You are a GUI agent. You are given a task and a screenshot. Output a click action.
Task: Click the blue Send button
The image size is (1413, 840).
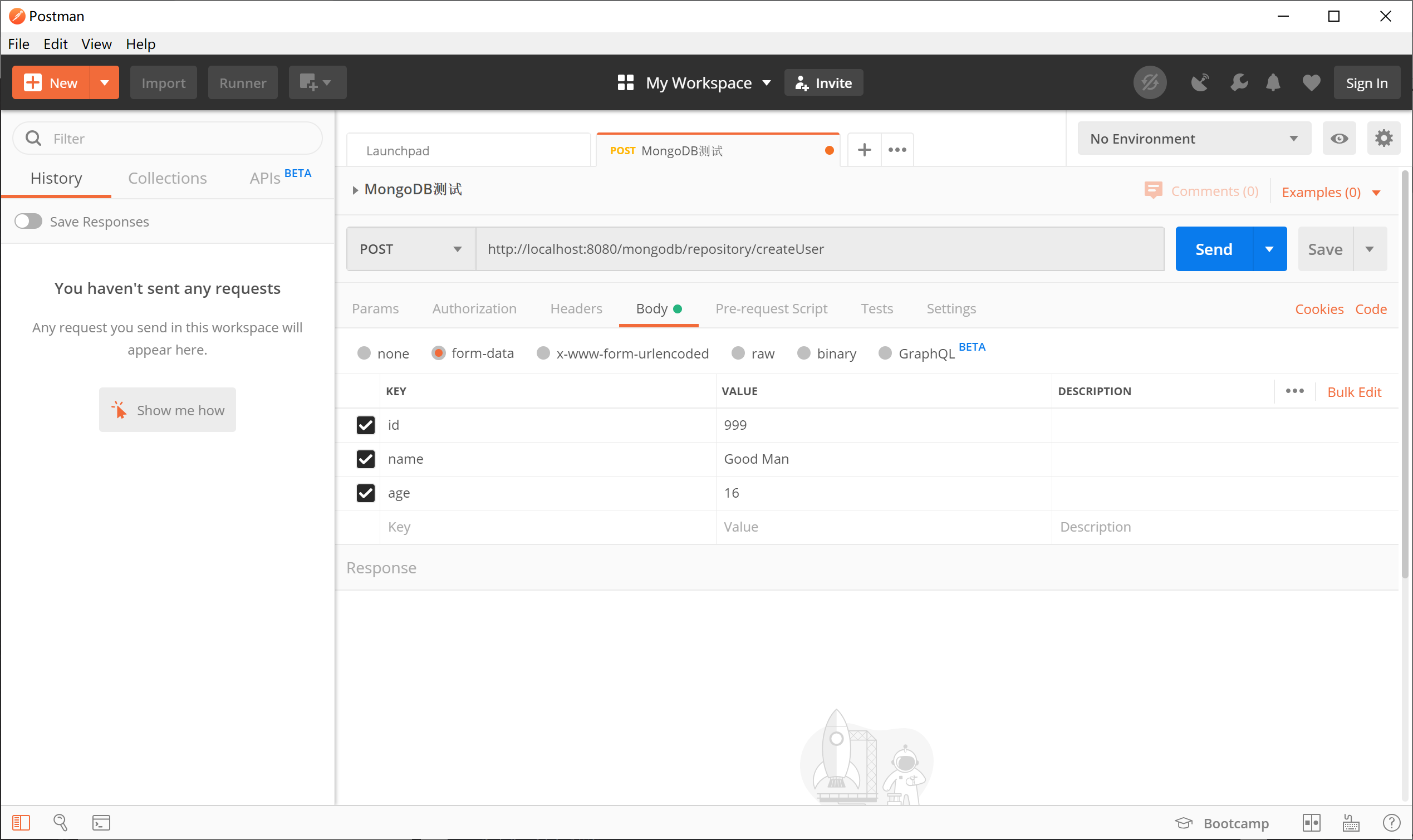(1213, 249)
